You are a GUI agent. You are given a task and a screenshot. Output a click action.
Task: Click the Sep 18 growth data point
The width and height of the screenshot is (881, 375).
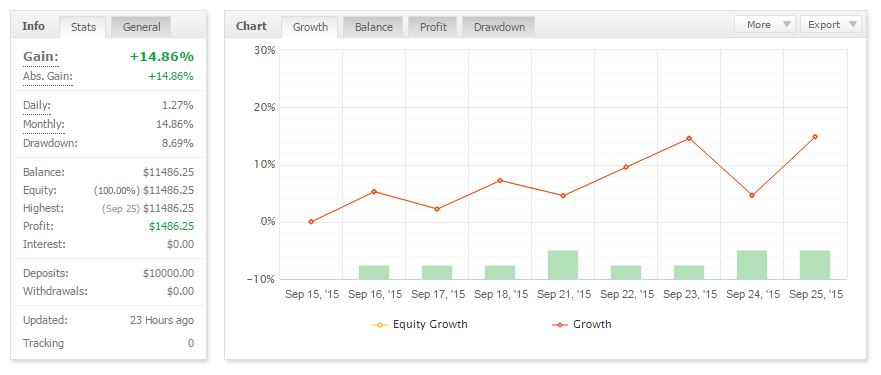click(500, 180)
